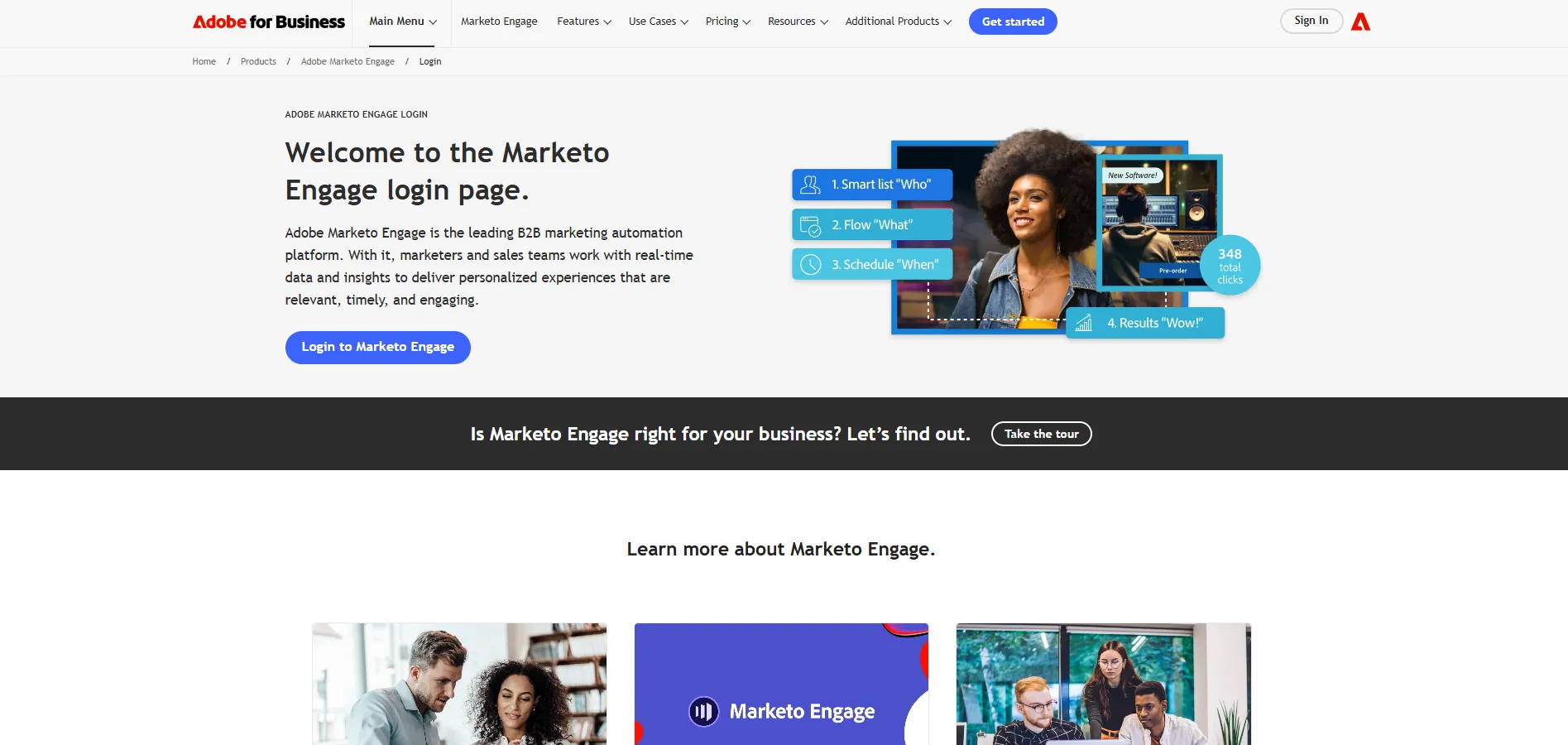Screen dimensions: 1568x745
Task: Select the Marketo Engage nav item
Action: (499, 22)
